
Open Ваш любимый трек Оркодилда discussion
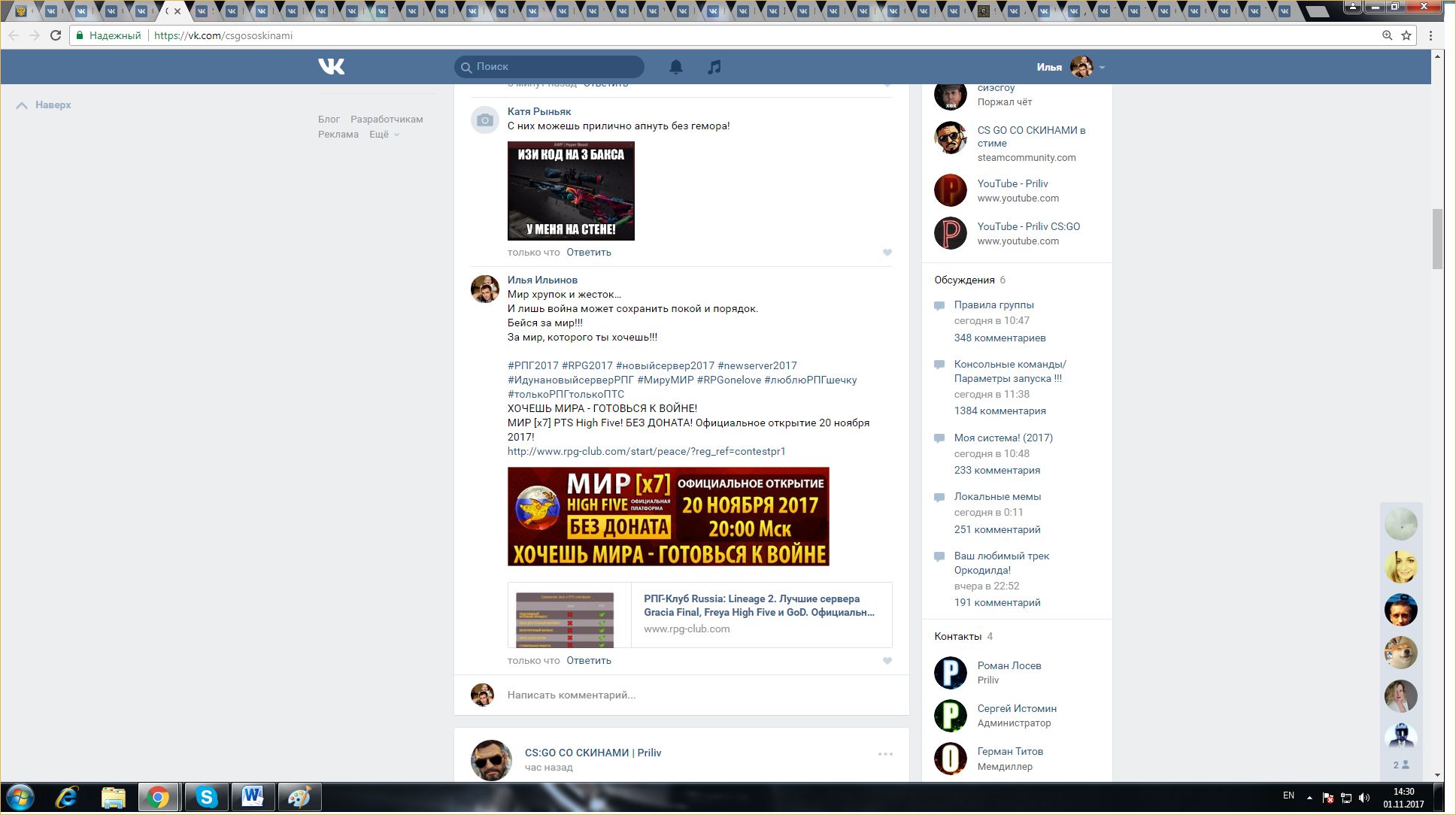click(1002, 563)
